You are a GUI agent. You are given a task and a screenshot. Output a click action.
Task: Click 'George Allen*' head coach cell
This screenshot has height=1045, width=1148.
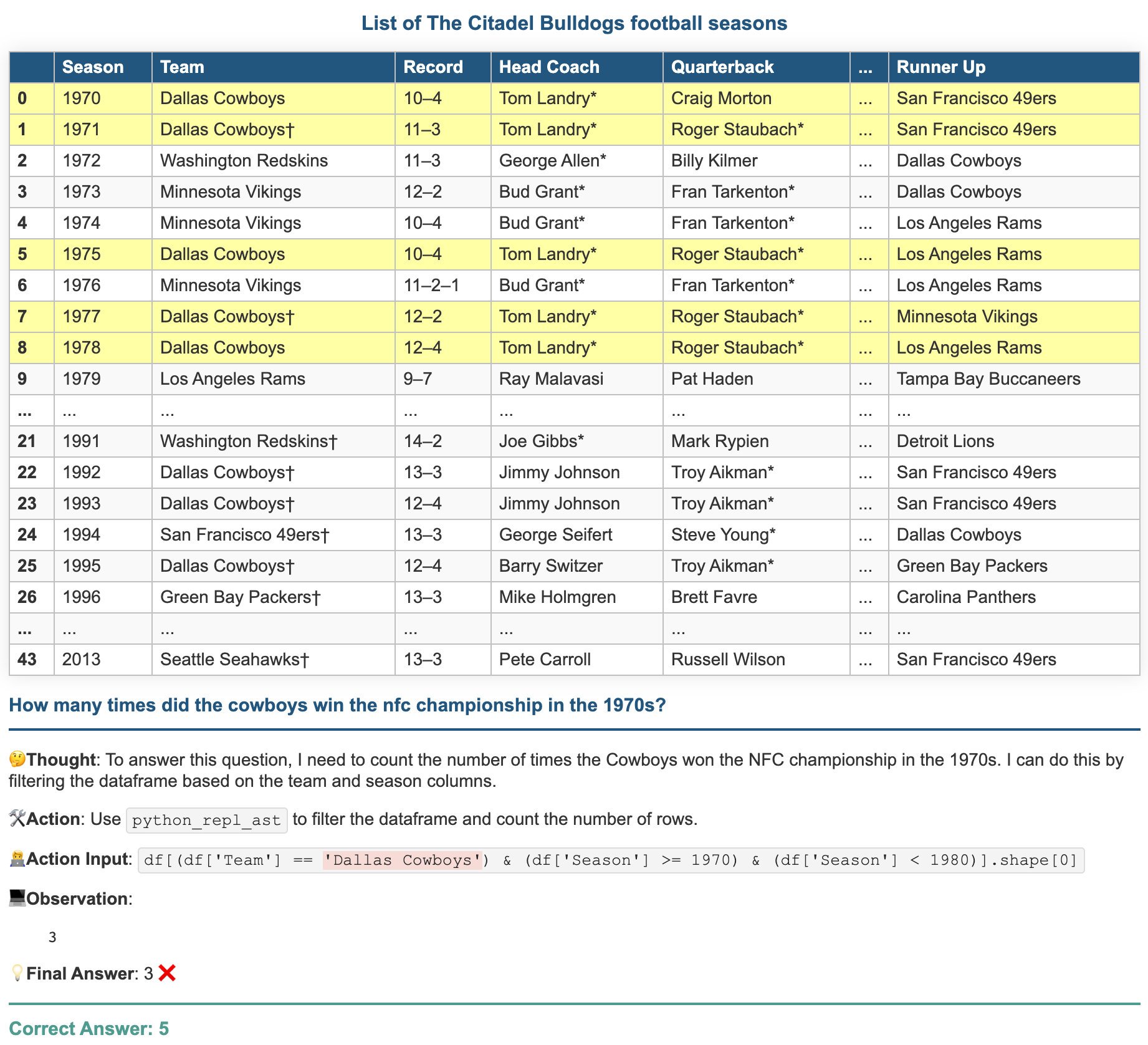pyautogui.click(x=577, y=161)
